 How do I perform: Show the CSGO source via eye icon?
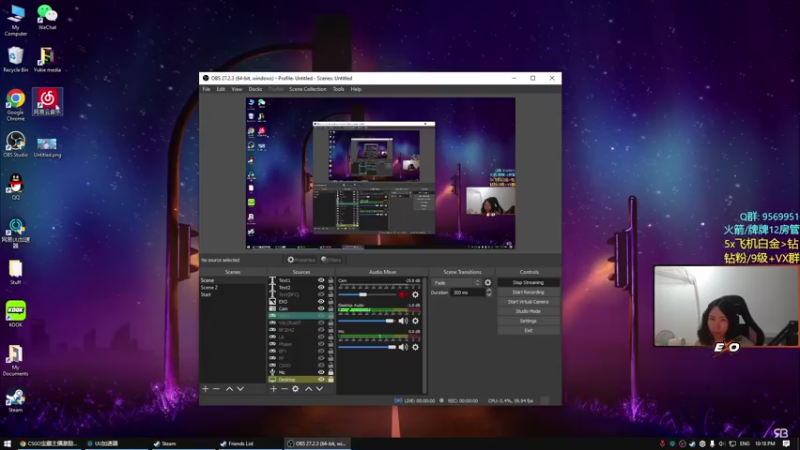coord(321,365)
